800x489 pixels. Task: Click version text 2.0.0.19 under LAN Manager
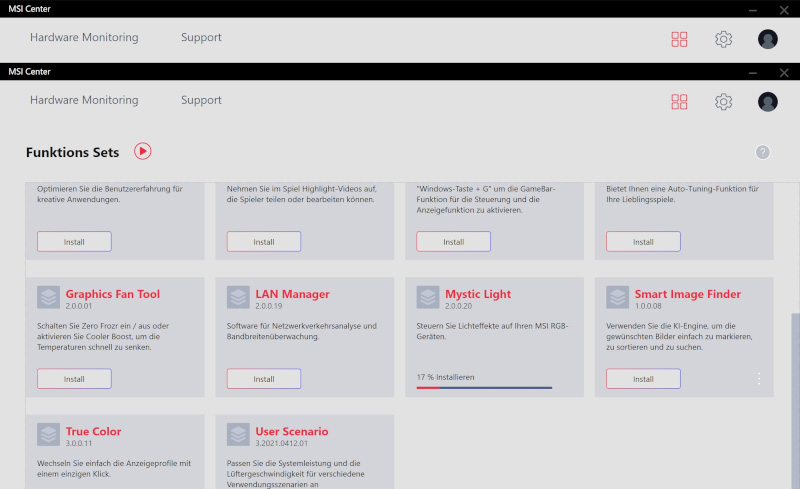point(269,306)
